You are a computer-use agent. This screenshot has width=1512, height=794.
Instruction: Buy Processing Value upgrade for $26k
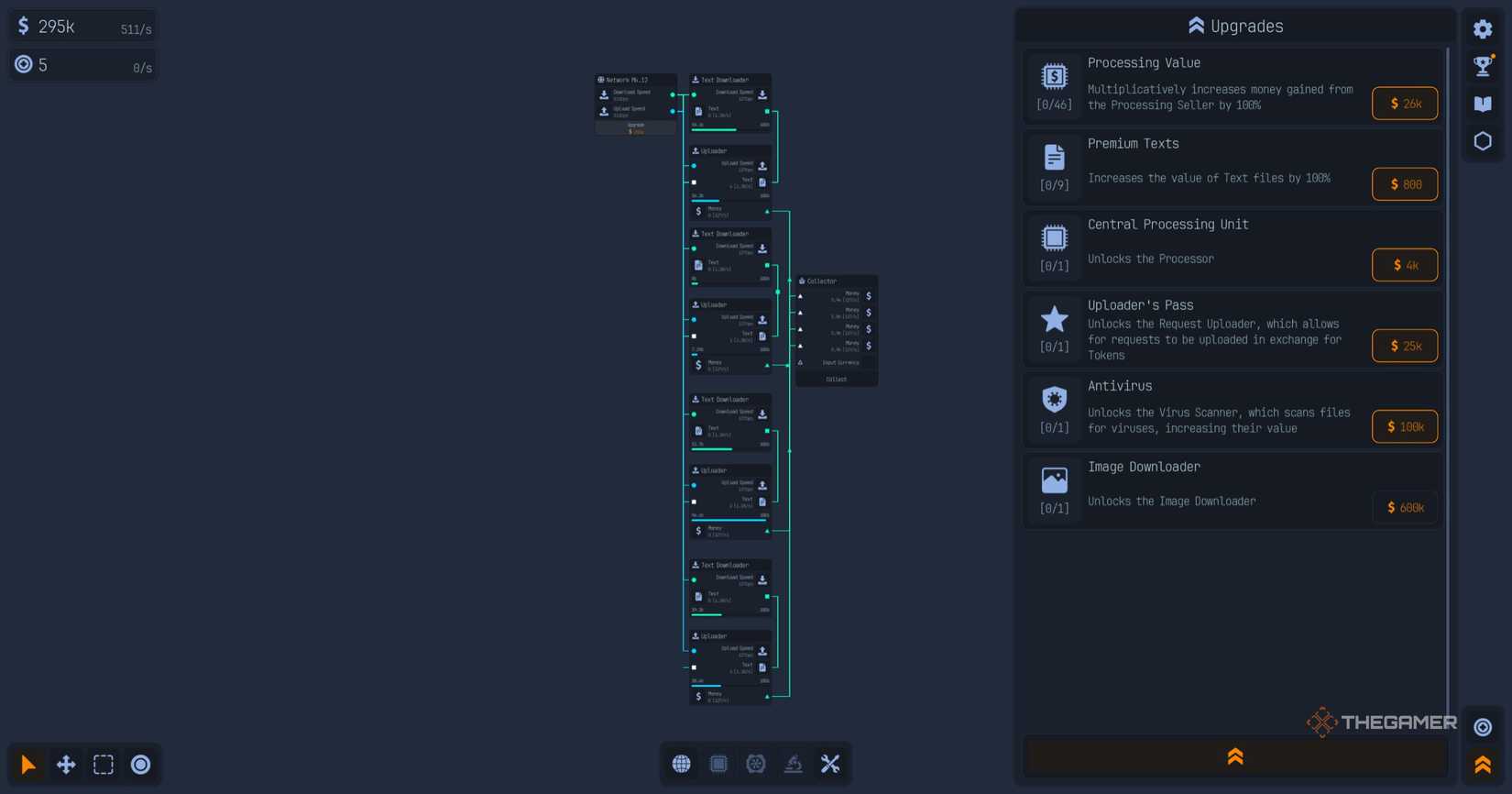tap(1404, 104)
